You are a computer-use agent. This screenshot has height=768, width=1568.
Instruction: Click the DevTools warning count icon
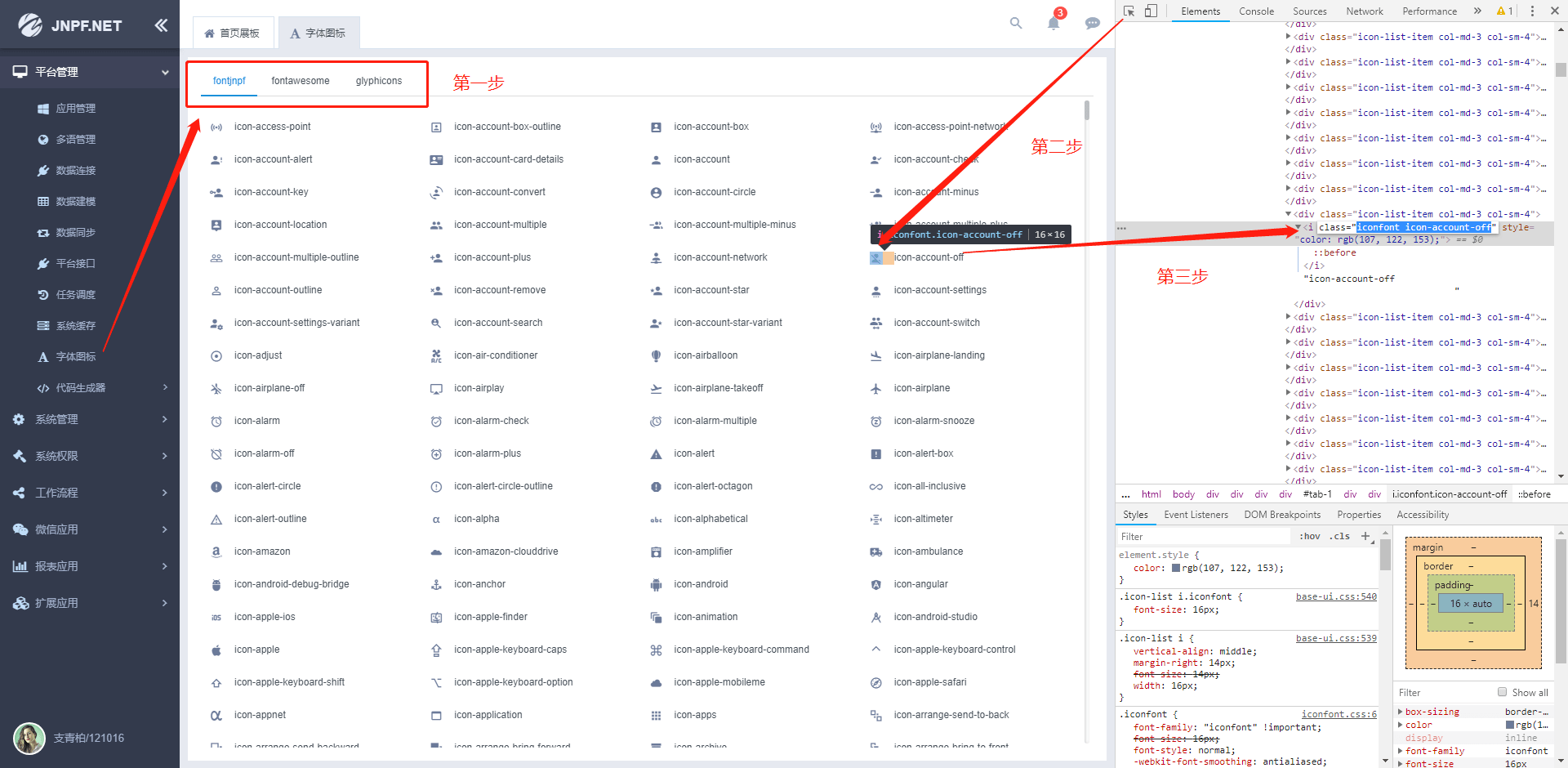pos(1504,11)
